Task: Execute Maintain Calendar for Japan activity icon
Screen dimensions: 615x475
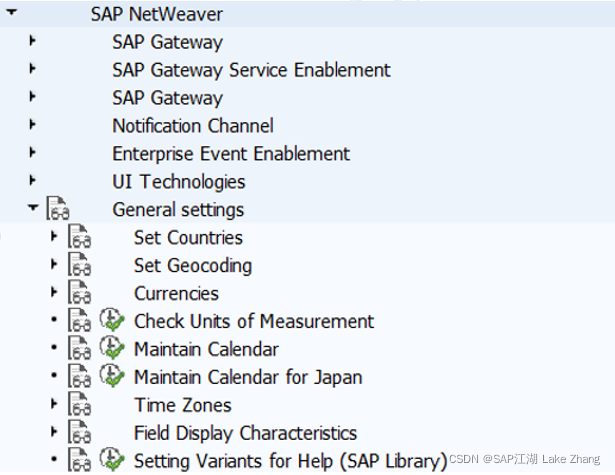Action: [112, 376]
